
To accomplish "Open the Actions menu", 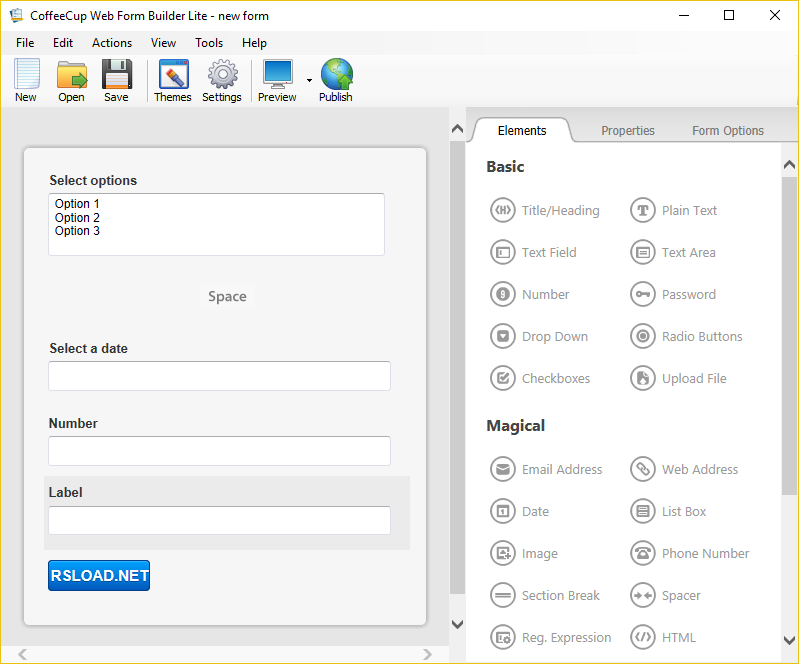I will [x=112, y=43].
